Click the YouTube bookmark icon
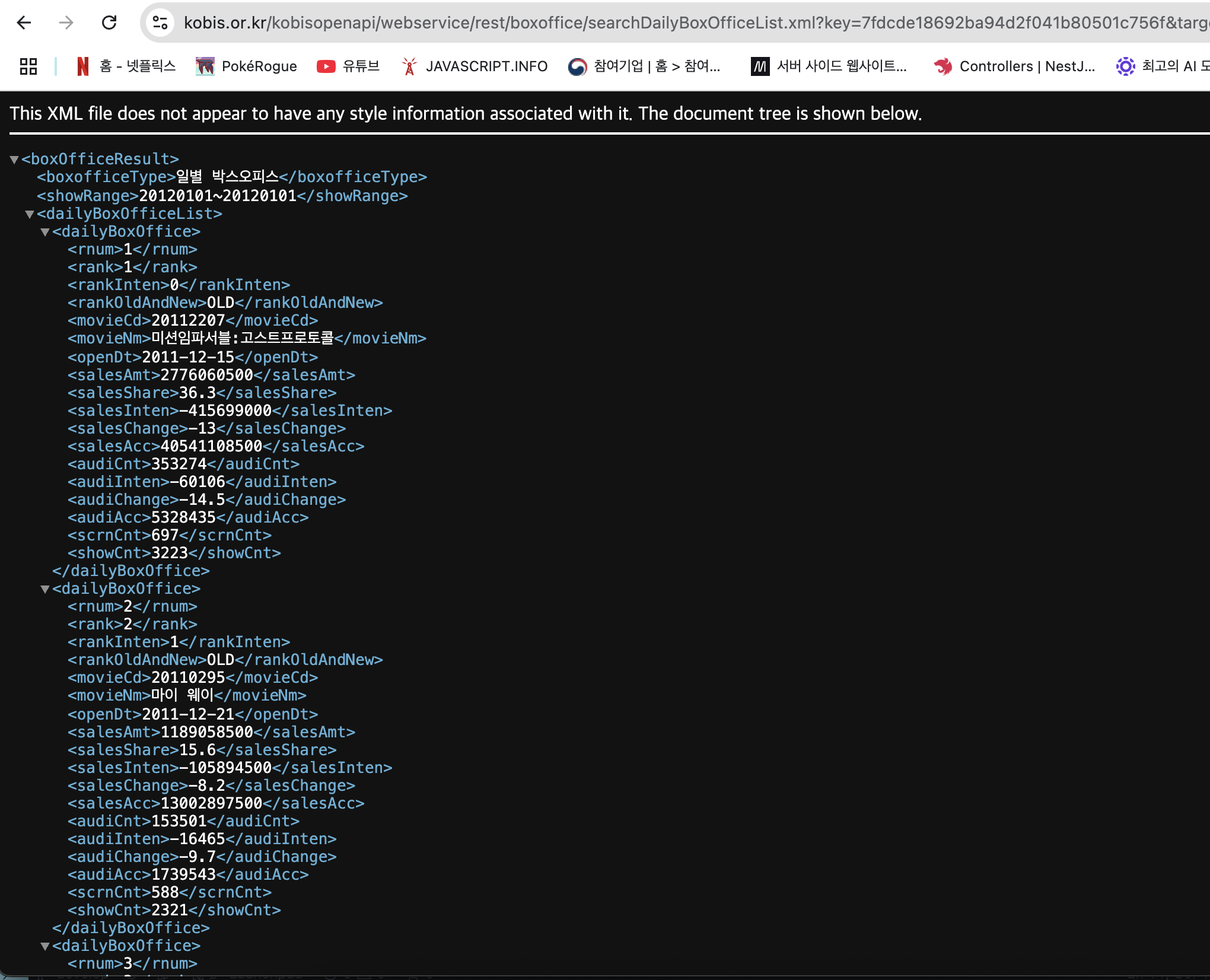1210x980 pixels. click(x=326, y=66)
